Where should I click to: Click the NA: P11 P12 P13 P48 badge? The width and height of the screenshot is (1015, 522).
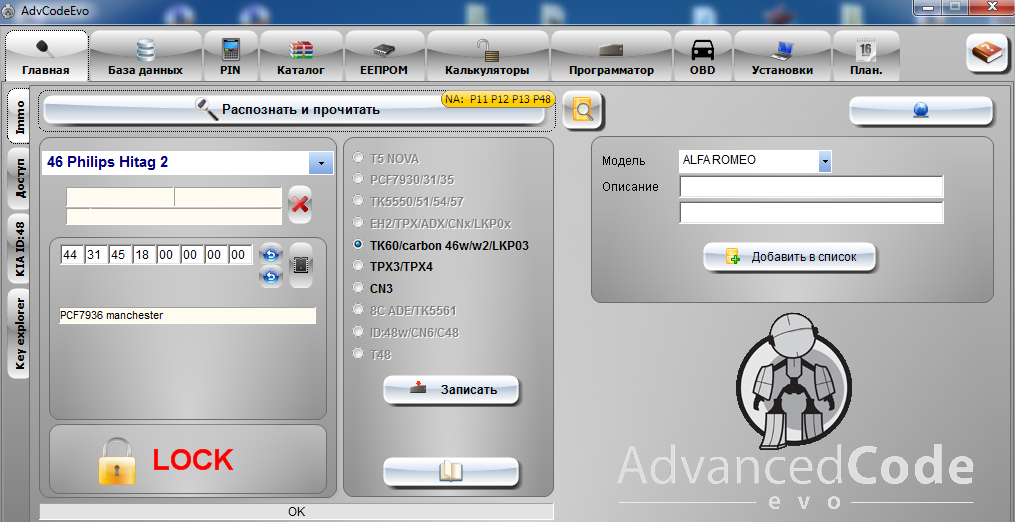pos(498,99)
